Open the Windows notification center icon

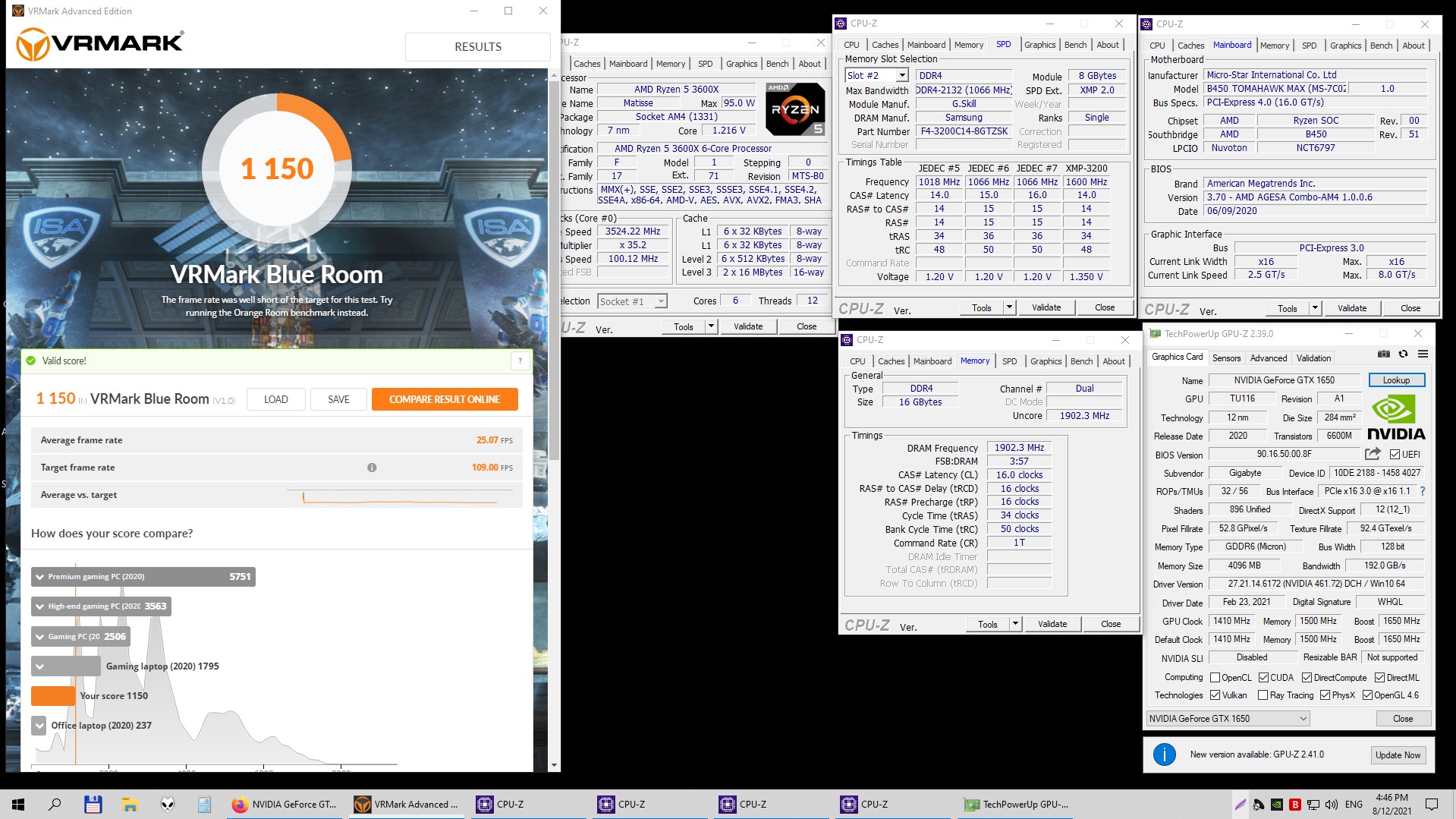click(x=1432, y=805)
